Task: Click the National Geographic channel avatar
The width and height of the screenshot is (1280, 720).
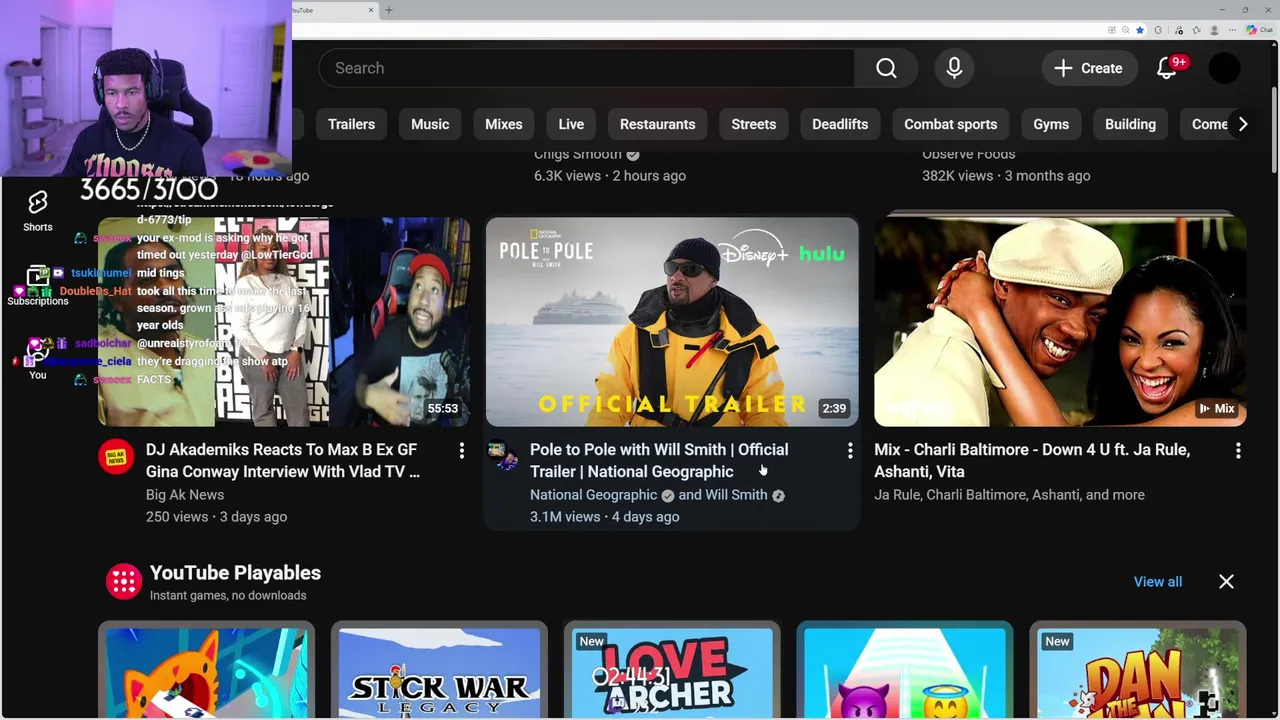Action: click(x=503, y=457)
